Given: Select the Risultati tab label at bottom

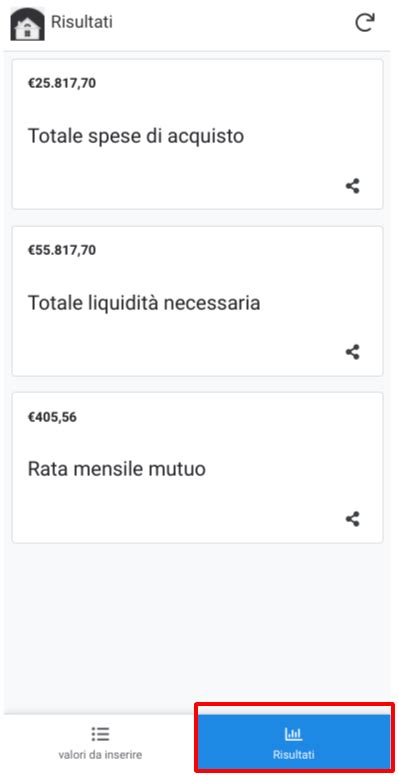Looking at the screenshot, I should [294, 755].
